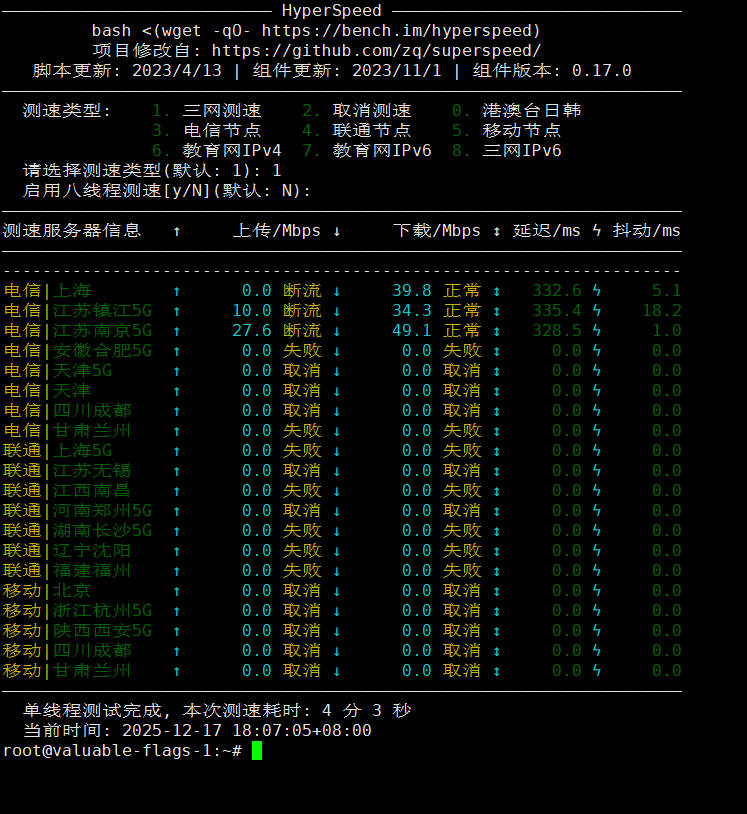Image resolution: width=747 pixels, height=814 pixels.
Task: Click the up arrow in 电信 江苏南京5G row
Action: coord(177,331)
